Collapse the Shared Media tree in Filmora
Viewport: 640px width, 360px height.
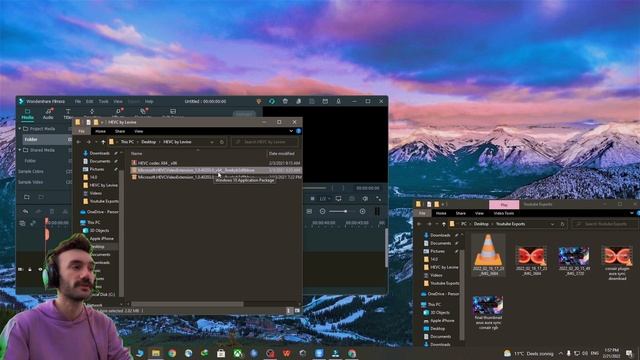[20, 150]
